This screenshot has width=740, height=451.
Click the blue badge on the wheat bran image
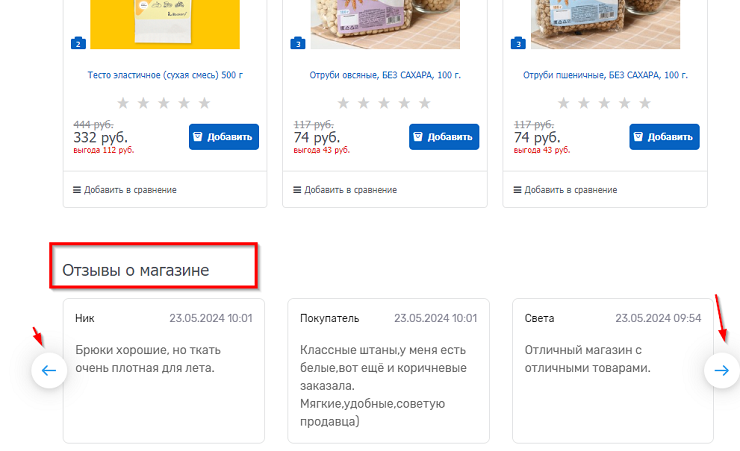[x=518, y=44]
